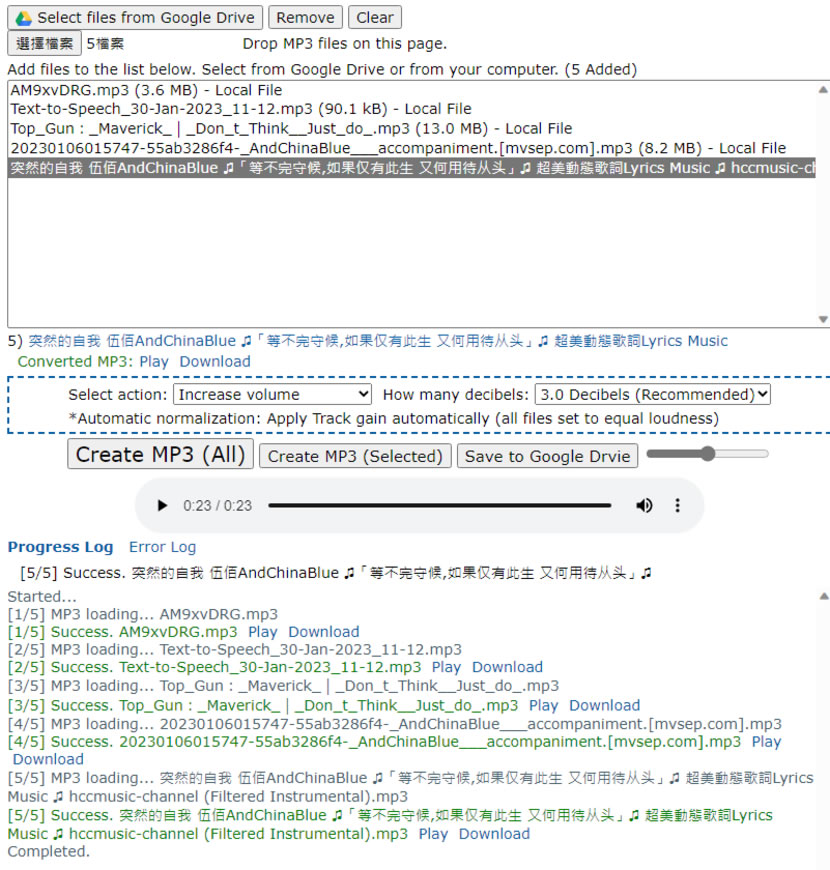
Task: Click Save to Google Drvie button
Action: (x=547, y=456)
